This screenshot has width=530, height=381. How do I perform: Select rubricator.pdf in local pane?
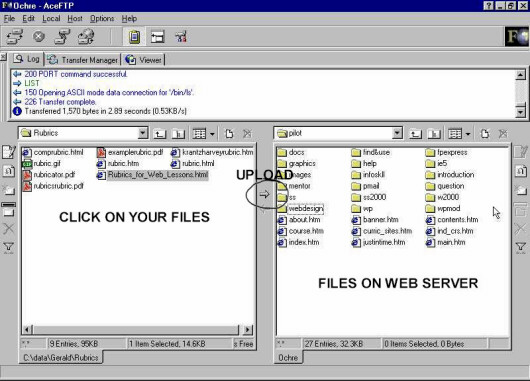point(49,175)
